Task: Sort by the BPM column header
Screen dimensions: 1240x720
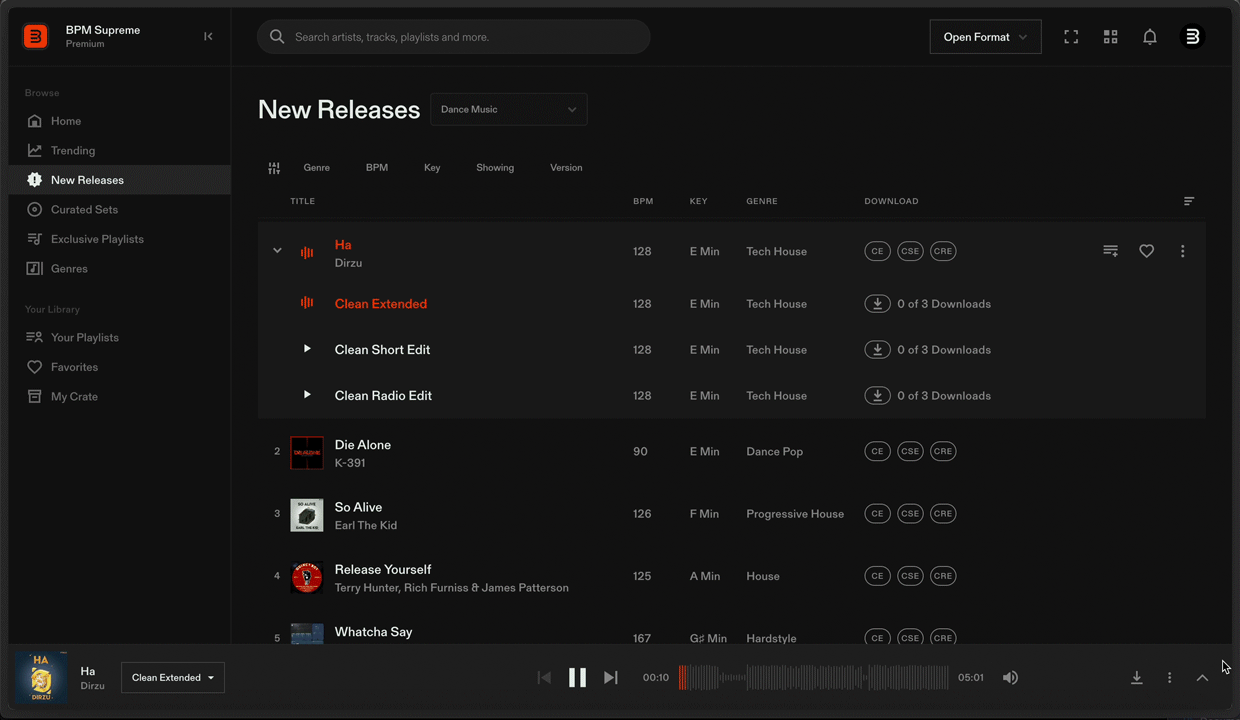Action: tap(643, 201)
